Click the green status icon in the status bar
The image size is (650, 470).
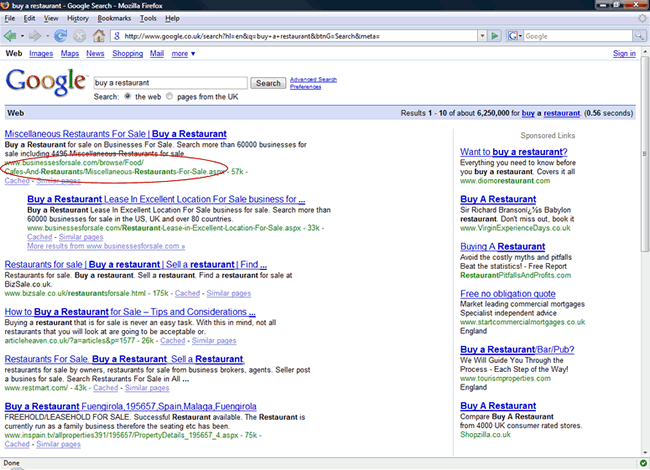(x=643, y=463)
